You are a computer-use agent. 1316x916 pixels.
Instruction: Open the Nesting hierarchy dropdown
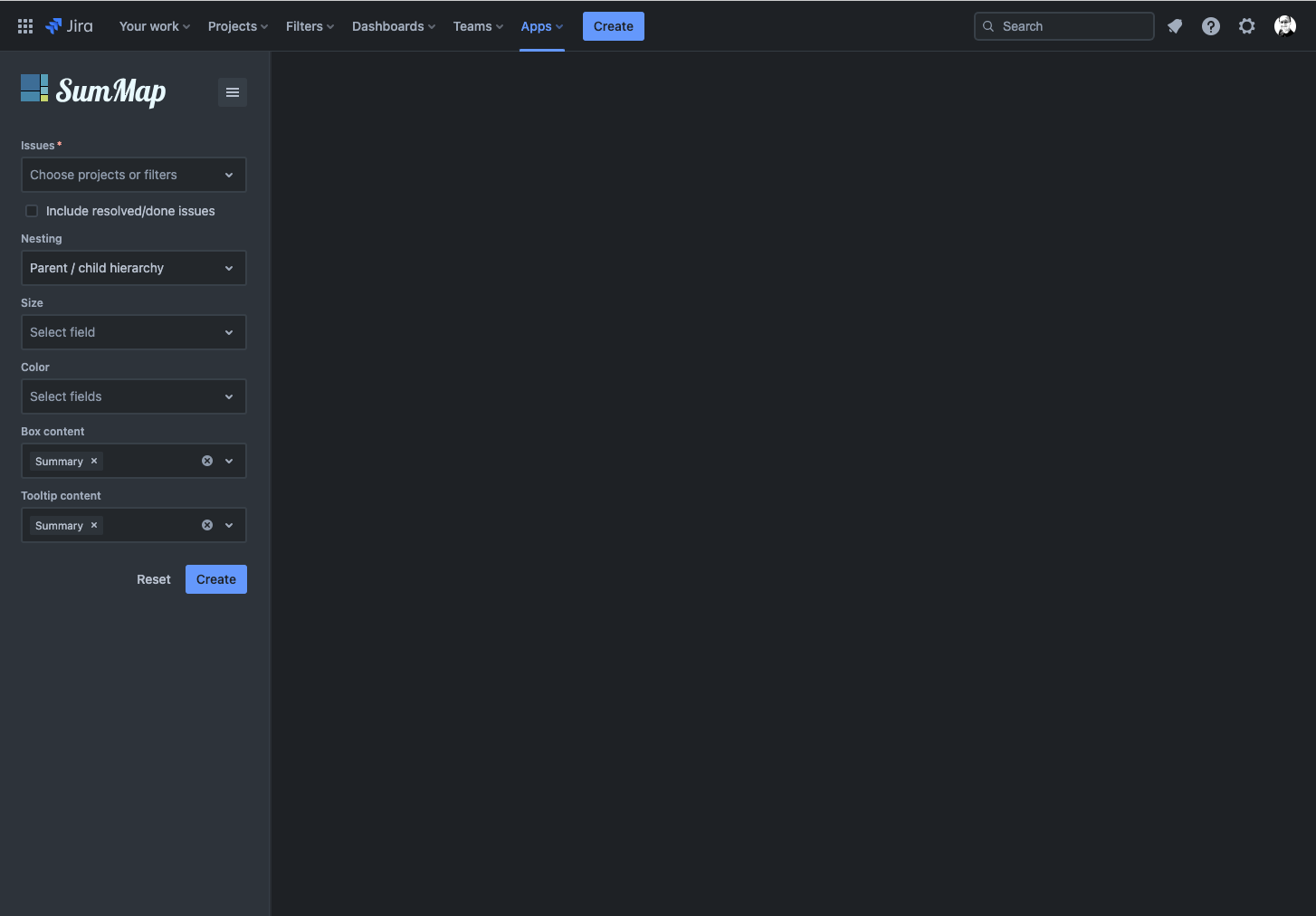134,268
